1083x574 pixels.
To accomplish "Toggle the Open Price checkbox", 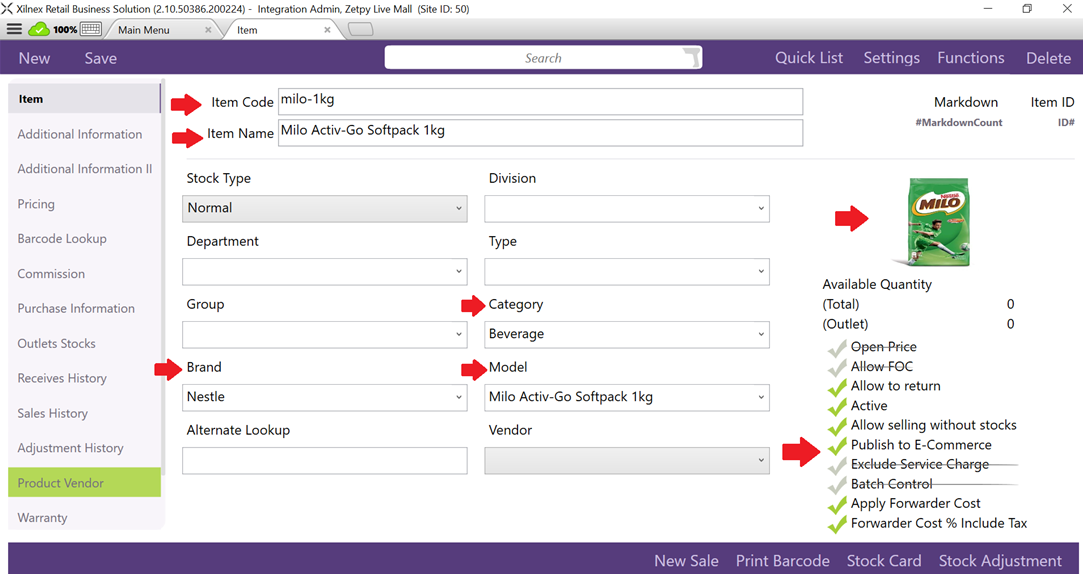I will pyautogui.click(x=837, y=347).
